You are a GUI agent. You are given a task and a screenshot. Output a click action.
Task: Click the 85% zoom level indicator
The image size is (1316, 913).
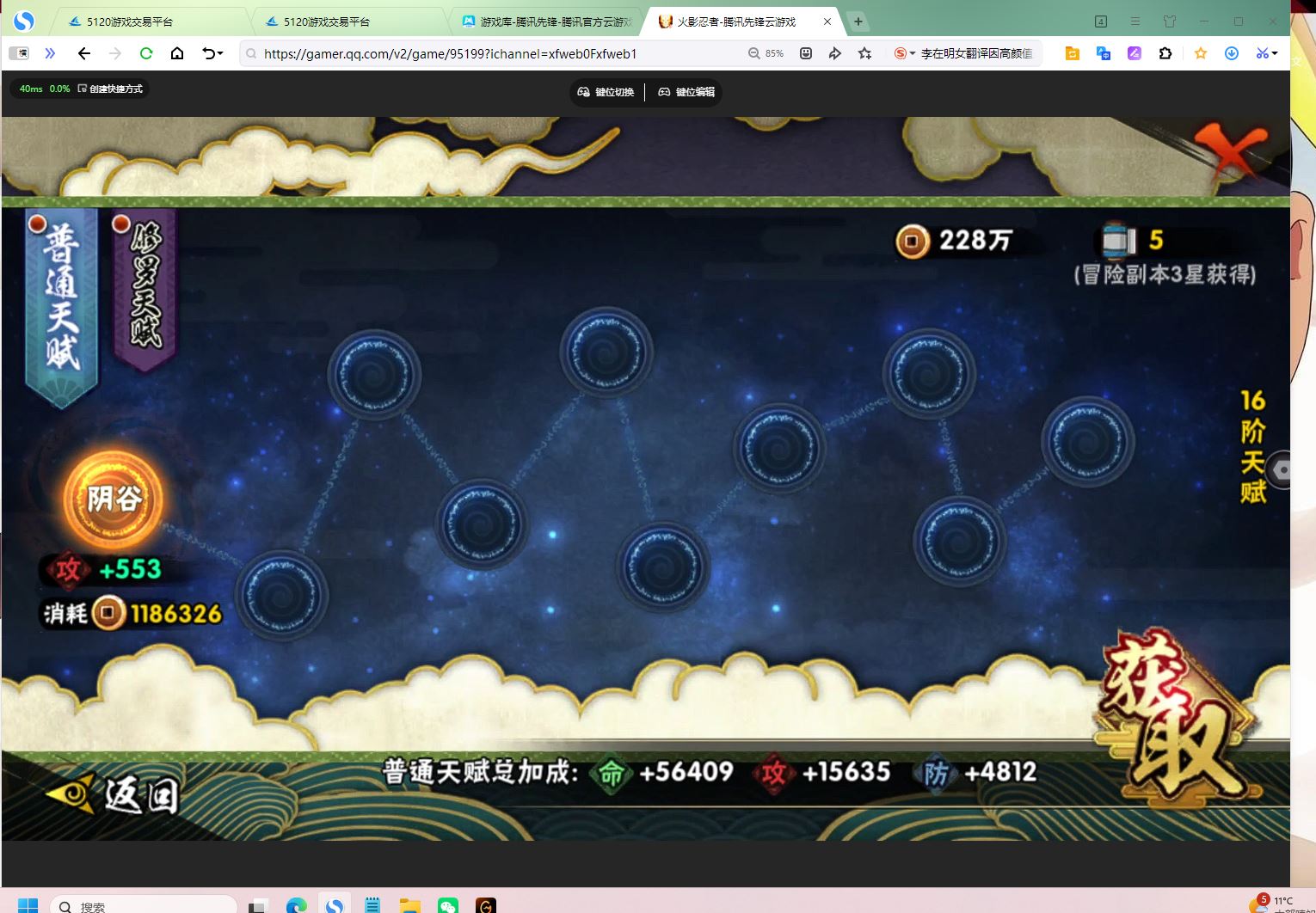(766, 53)
